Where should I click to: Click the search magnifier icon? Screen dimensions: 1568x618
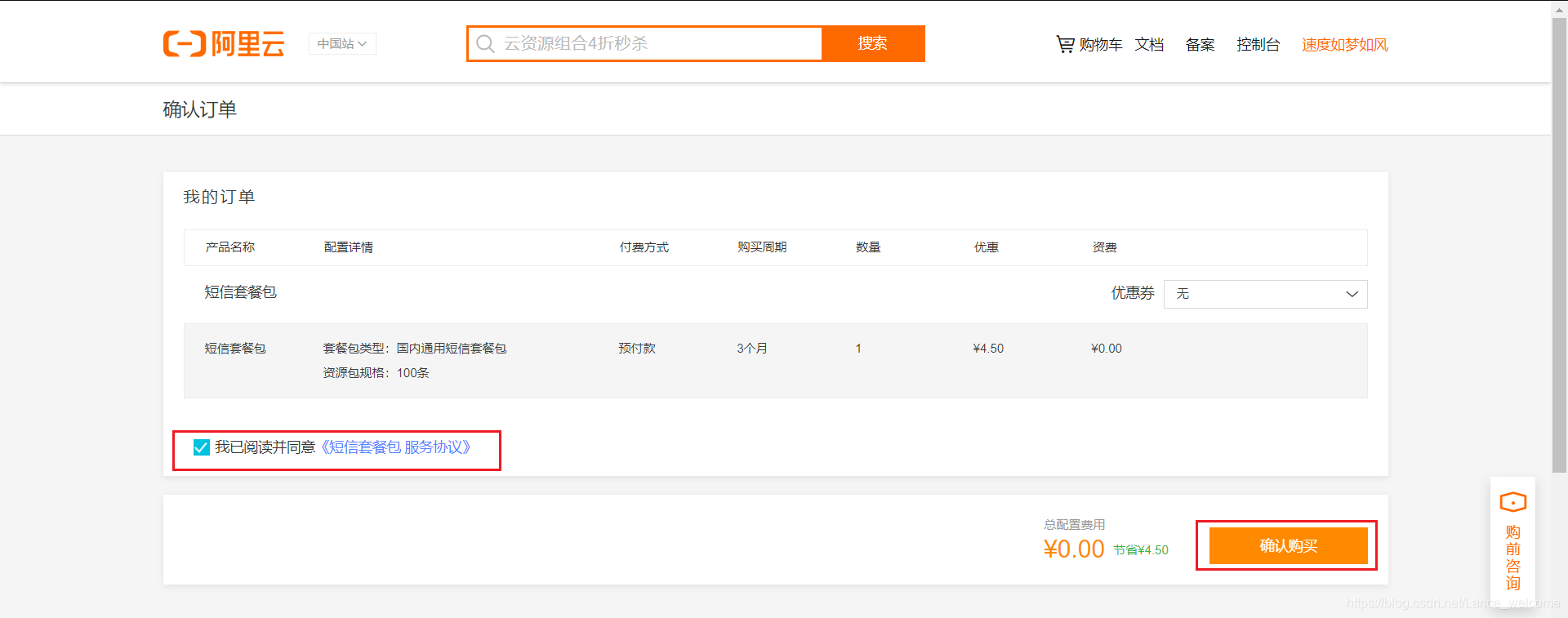click(485, 43)
